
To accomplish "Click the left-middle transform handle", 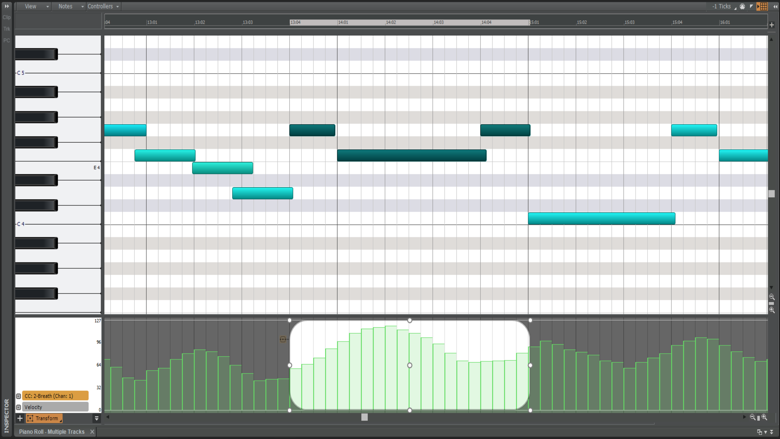I will tap(290, 365).
